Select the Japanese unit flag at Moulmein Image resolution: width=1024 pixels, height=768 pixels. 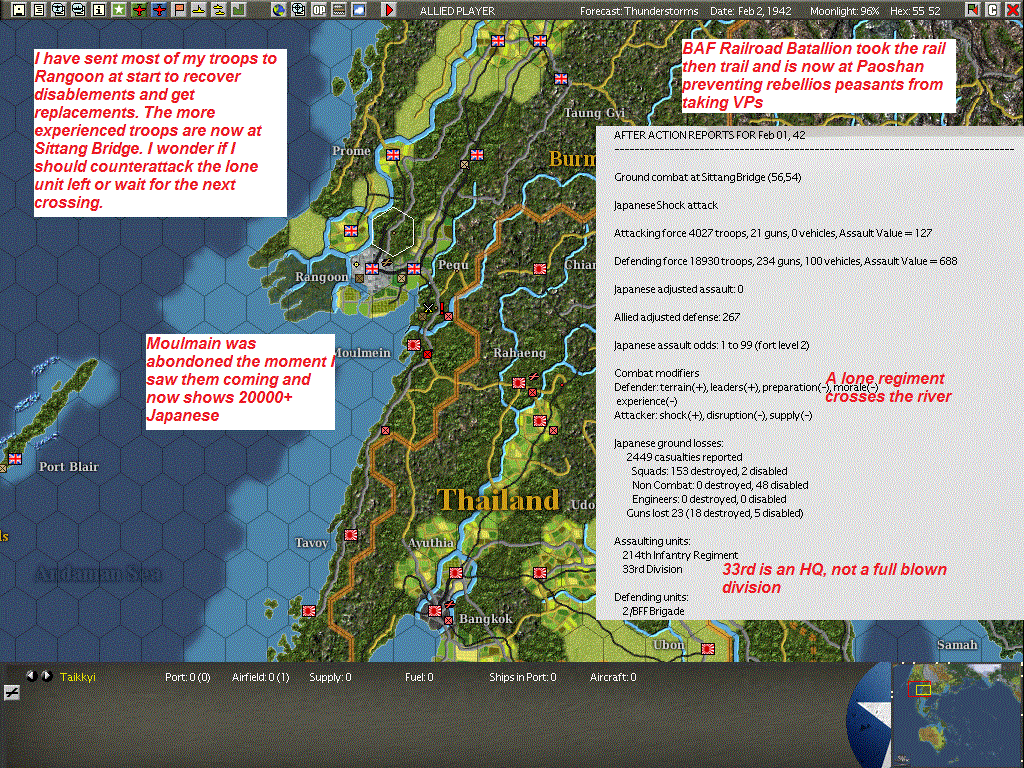[x=414, y=344]
